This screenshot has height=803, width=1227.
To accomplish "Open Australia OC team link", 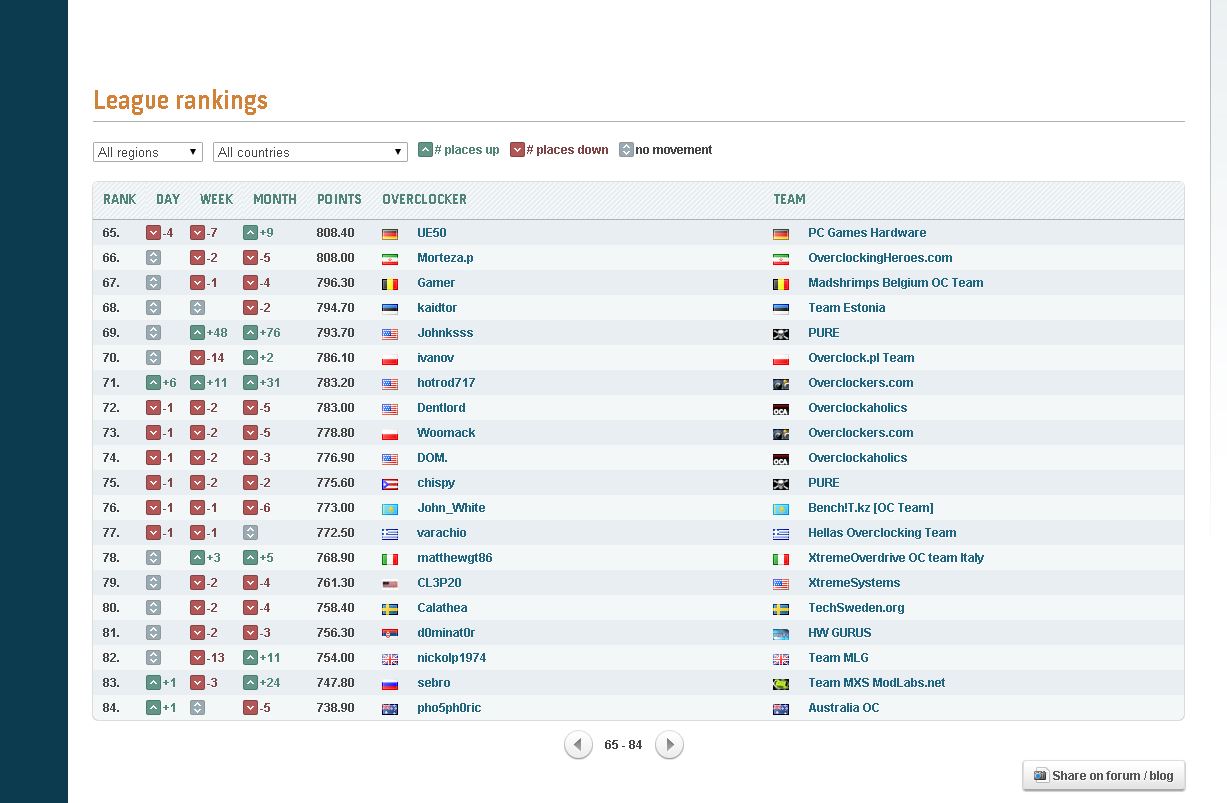I will click(x=844, y=707).
